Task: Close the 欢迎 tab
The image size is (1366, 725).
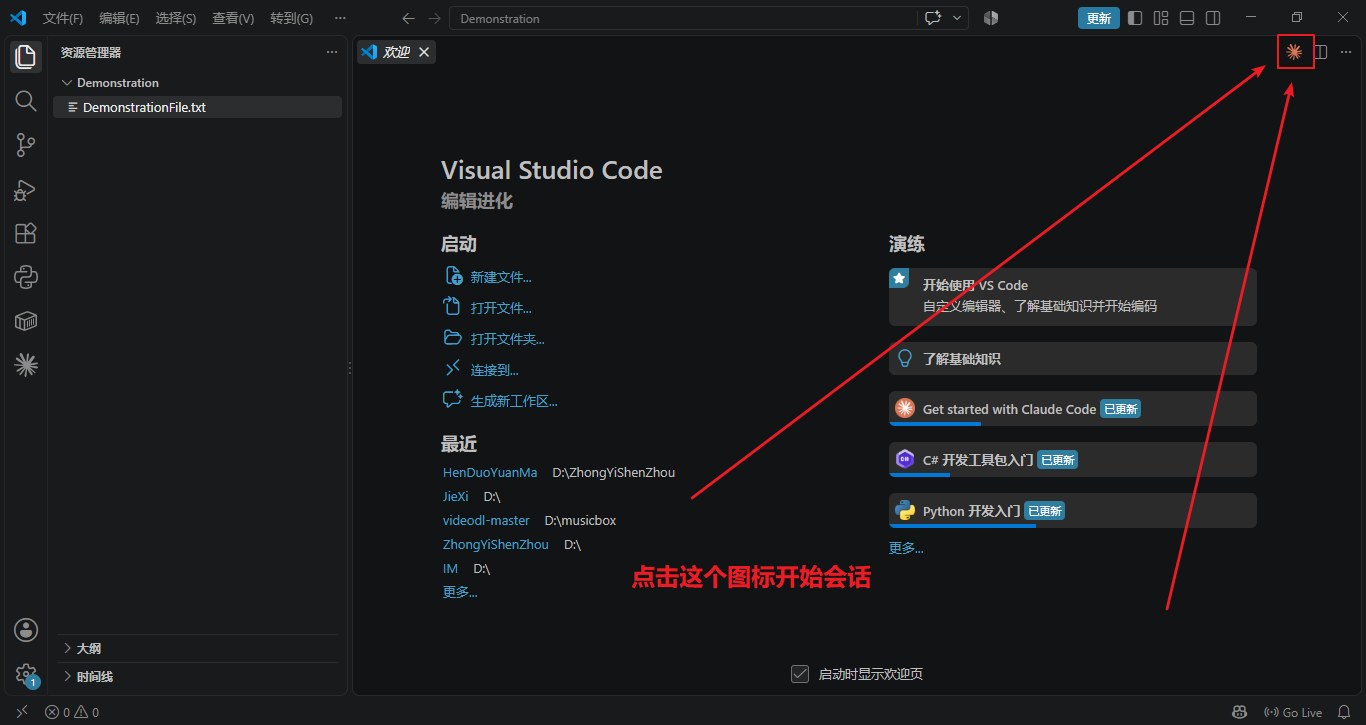Action: tap(424, 52)
